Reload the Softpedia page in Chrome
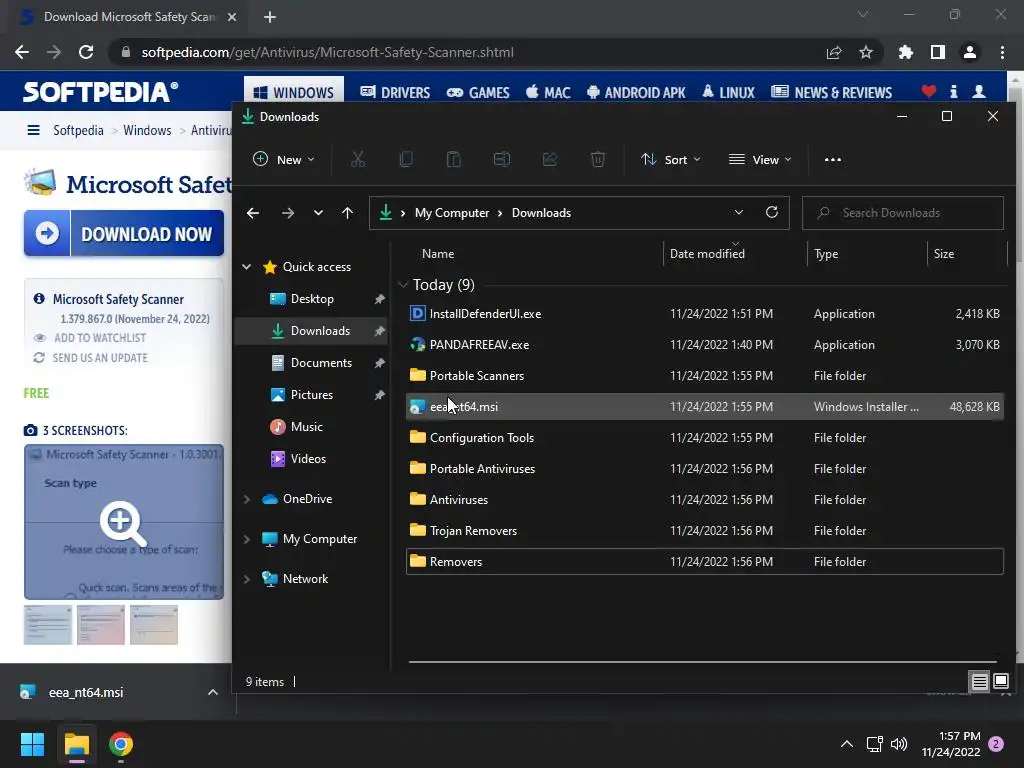Viewport: 1024px width, 768px height. point(86,52)
